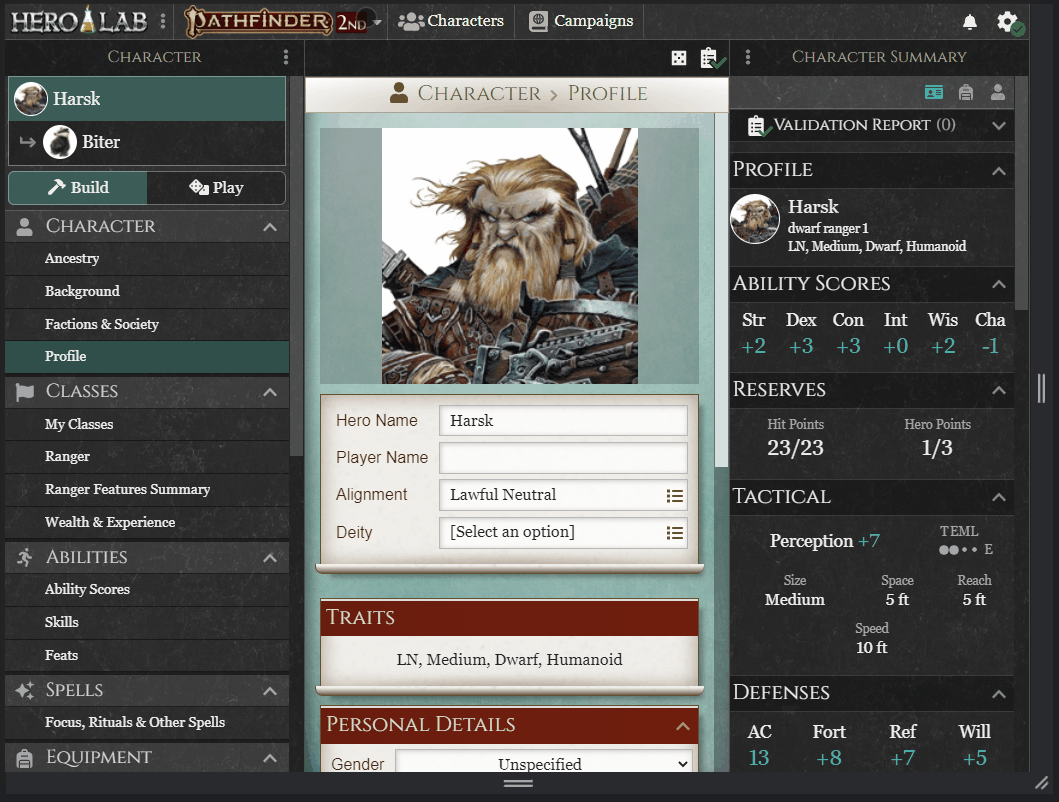Click the Traits section header
The height and width of the screenshot is (802, 1059).
point(509,618)
